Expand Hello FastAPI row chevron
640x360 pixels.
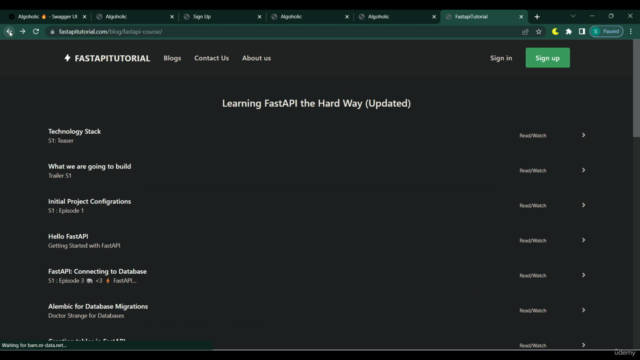583,240
